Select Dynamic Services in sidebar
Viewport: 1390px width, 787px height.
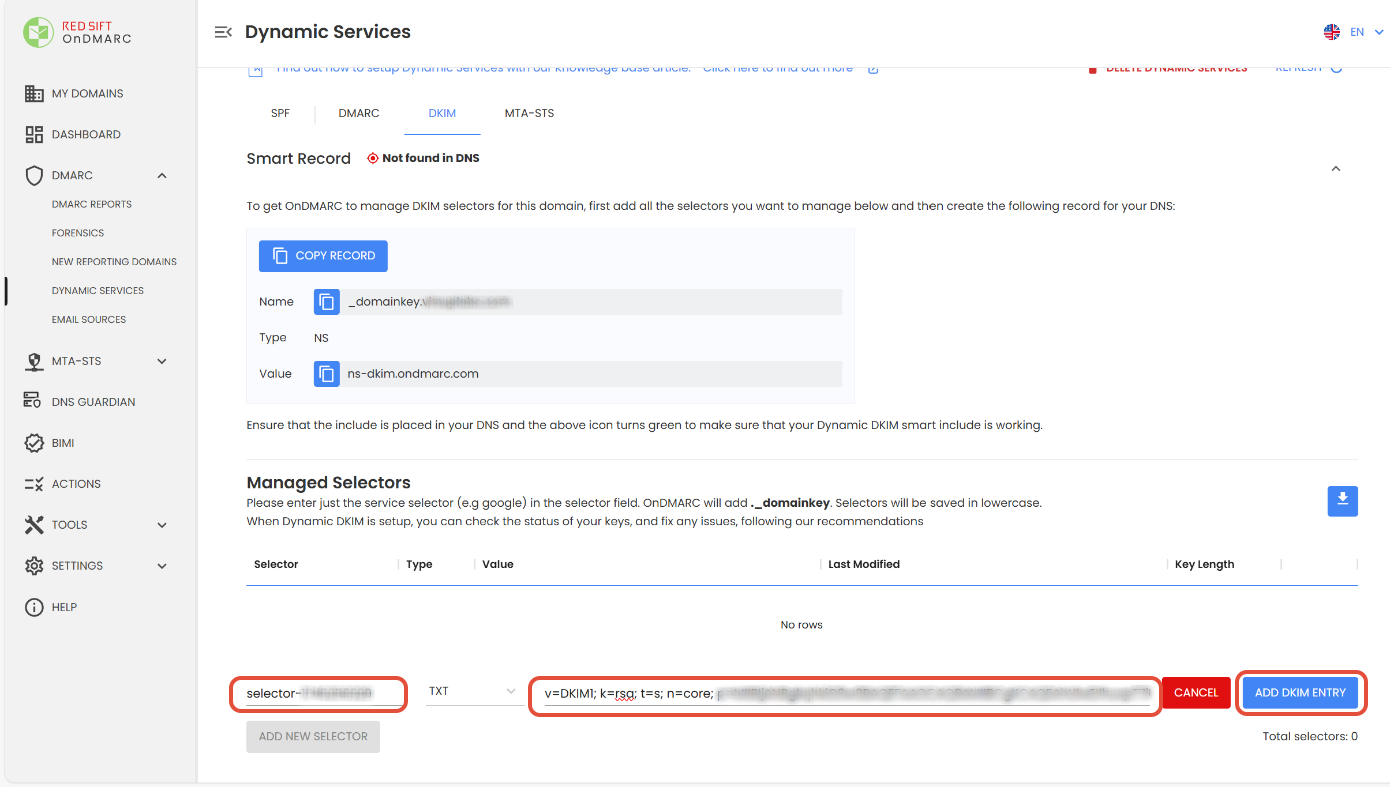point(98,291)
